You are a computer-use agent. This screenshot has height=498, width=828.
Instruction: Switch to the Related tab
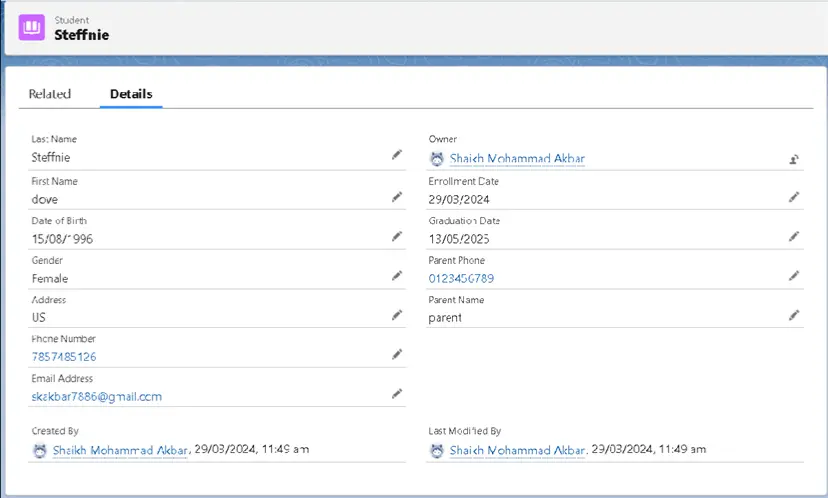(x=50, y=94)
